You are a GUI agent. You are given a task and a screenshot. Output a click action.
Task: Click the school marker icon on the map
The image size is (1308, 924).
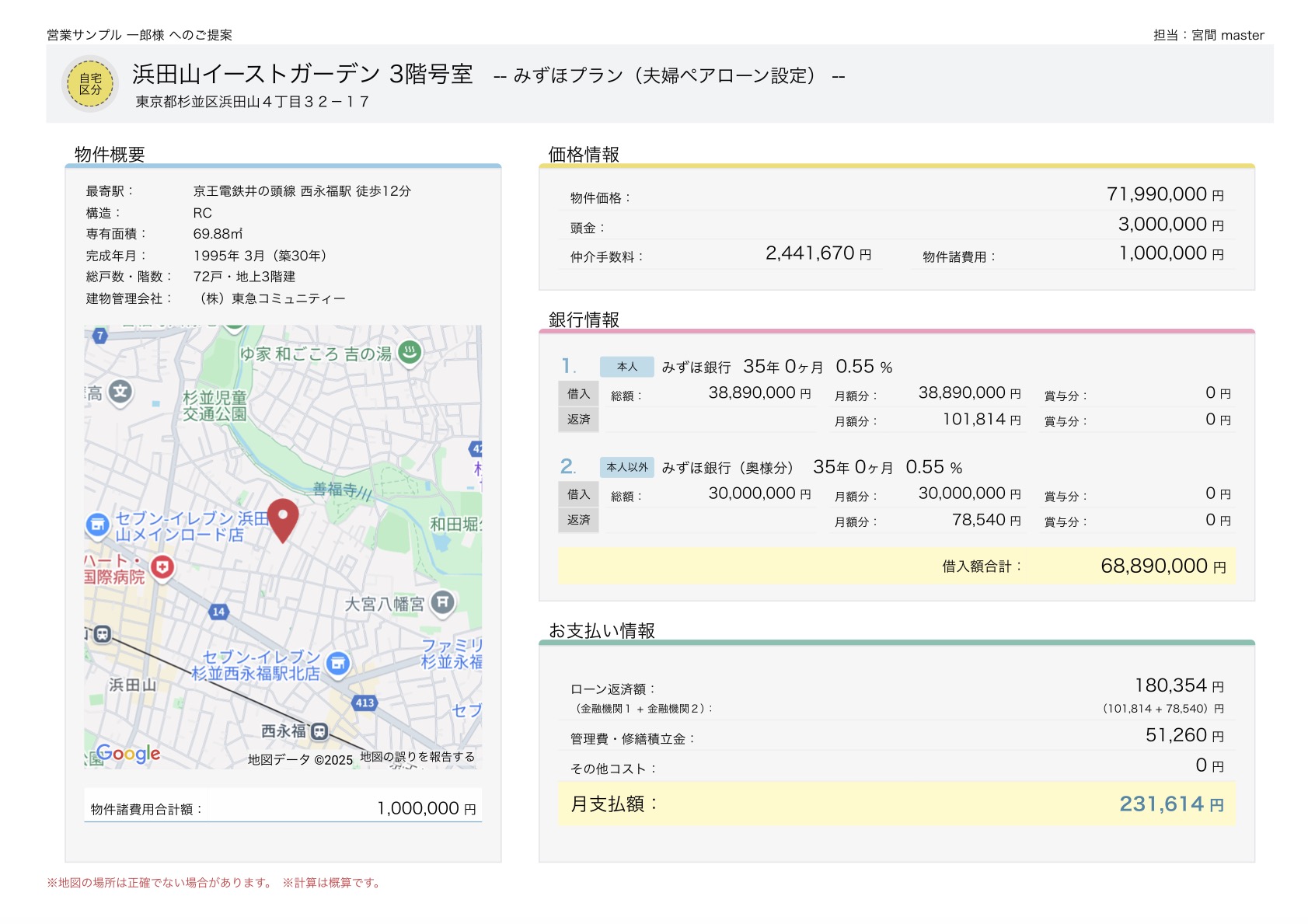tap(120, 392)
